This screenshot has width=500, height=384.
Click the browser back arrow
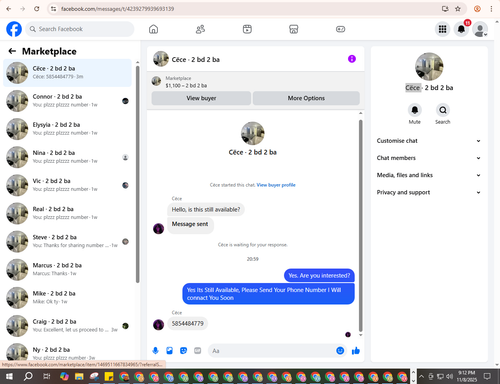(x=9, y=9)
